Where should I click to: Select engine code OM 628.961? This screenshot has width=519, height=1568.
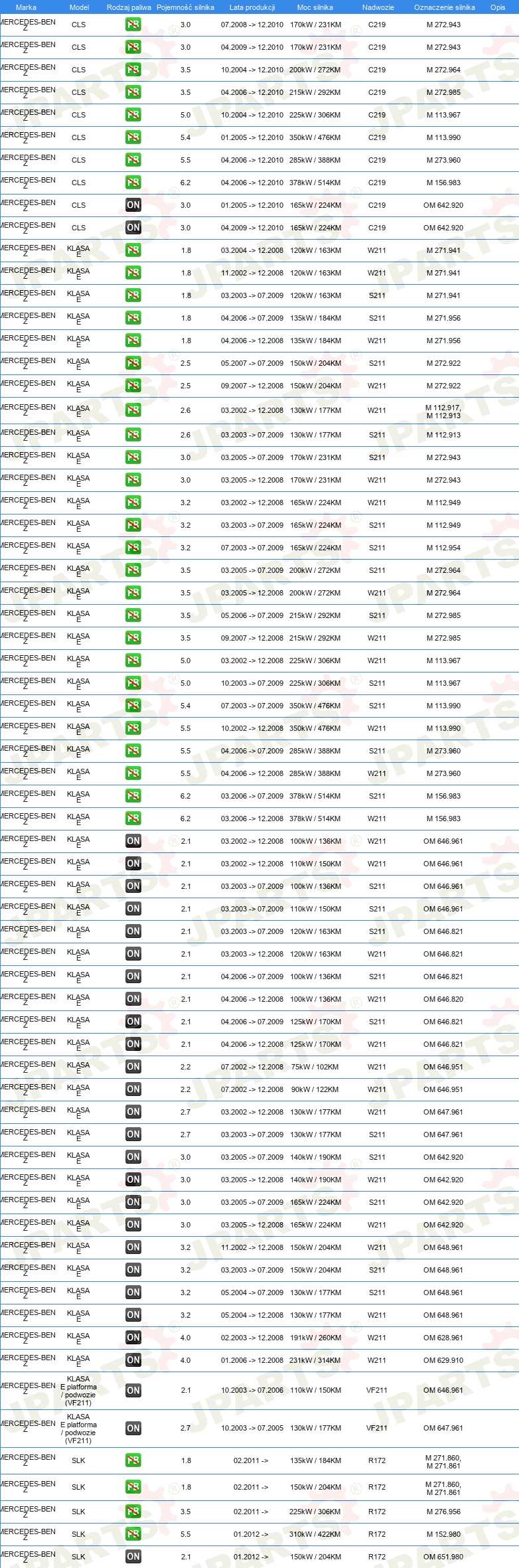click(443, 1338)
